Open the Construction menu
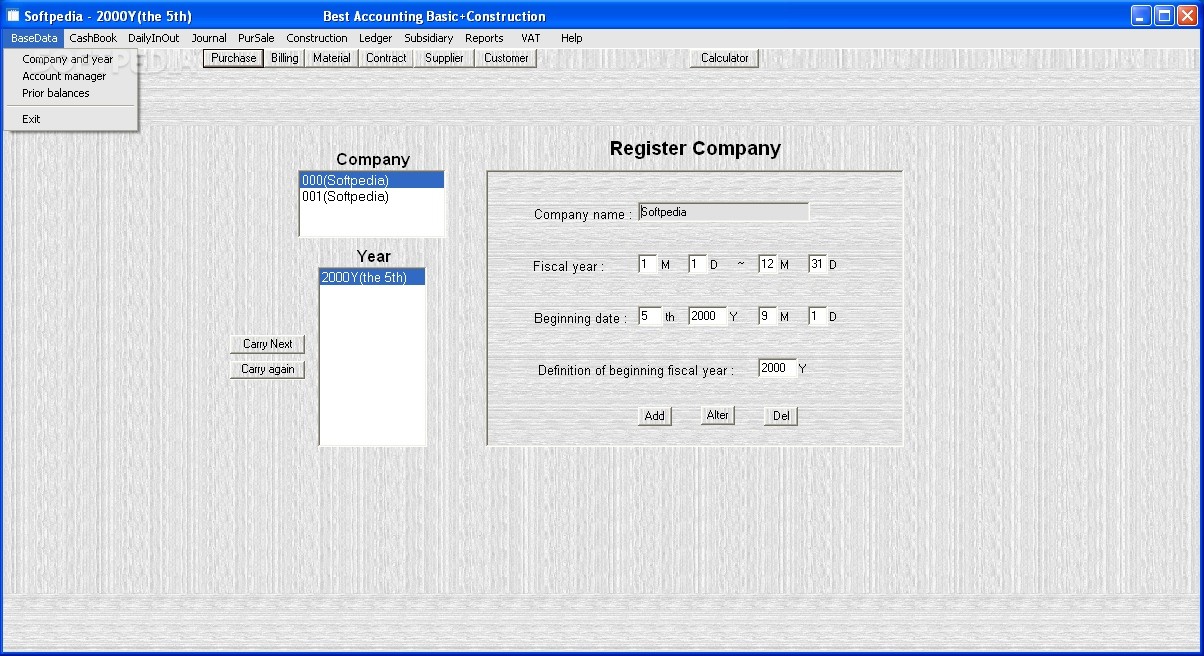This screenshot has height=656, width=1204. (x=317, y=38)
